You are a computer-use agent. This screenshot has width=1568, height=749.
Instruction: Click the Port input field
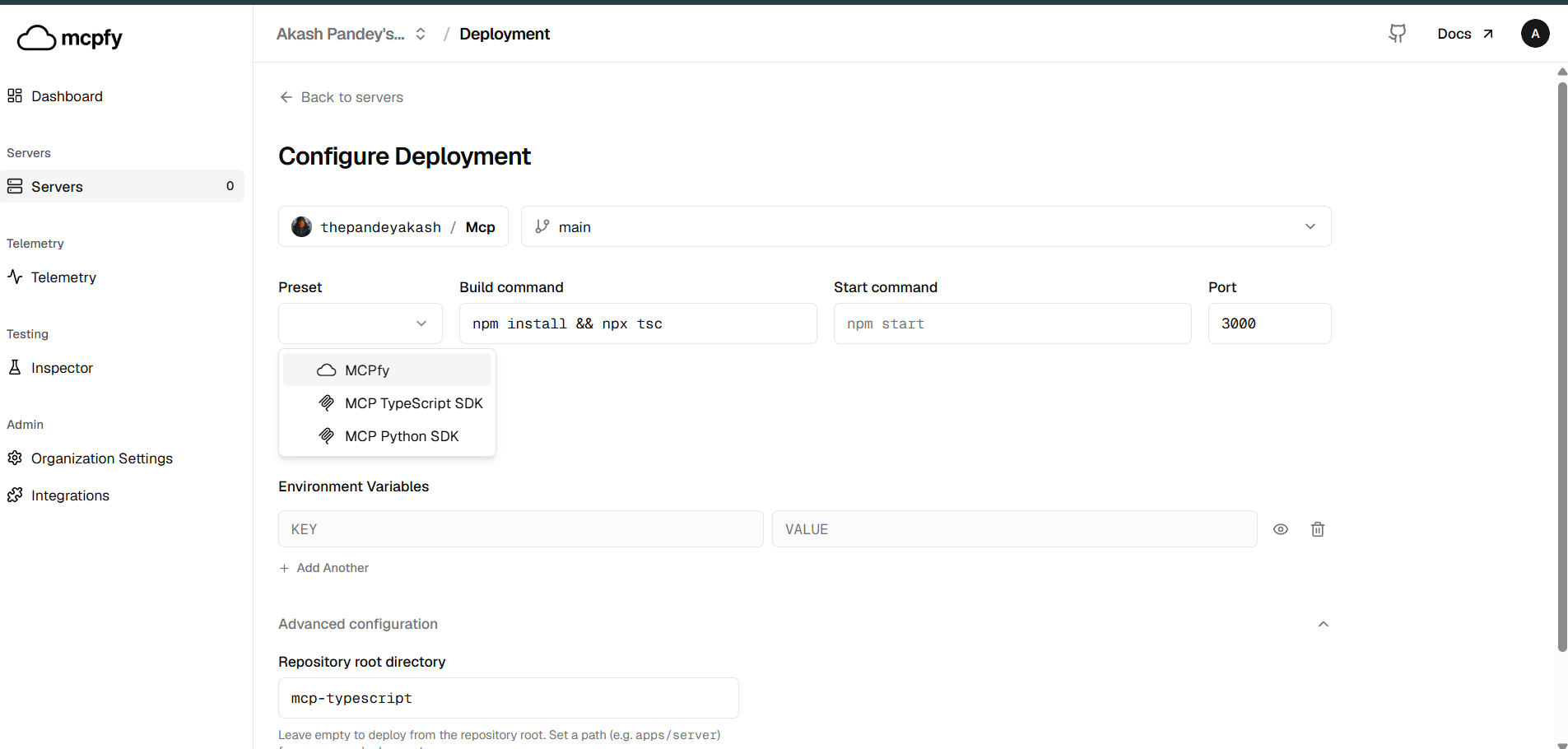click(x=1269, y=323)
